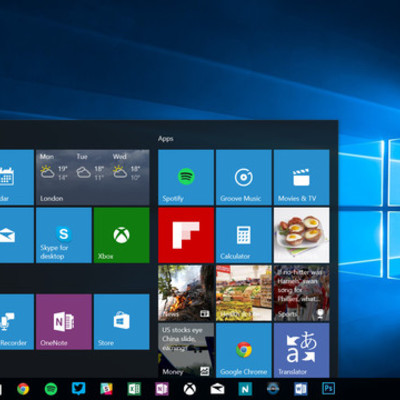Open the Mail envelope tile
Image resolution: width=400 pixels, height=400 pixels.
point(17,235)
